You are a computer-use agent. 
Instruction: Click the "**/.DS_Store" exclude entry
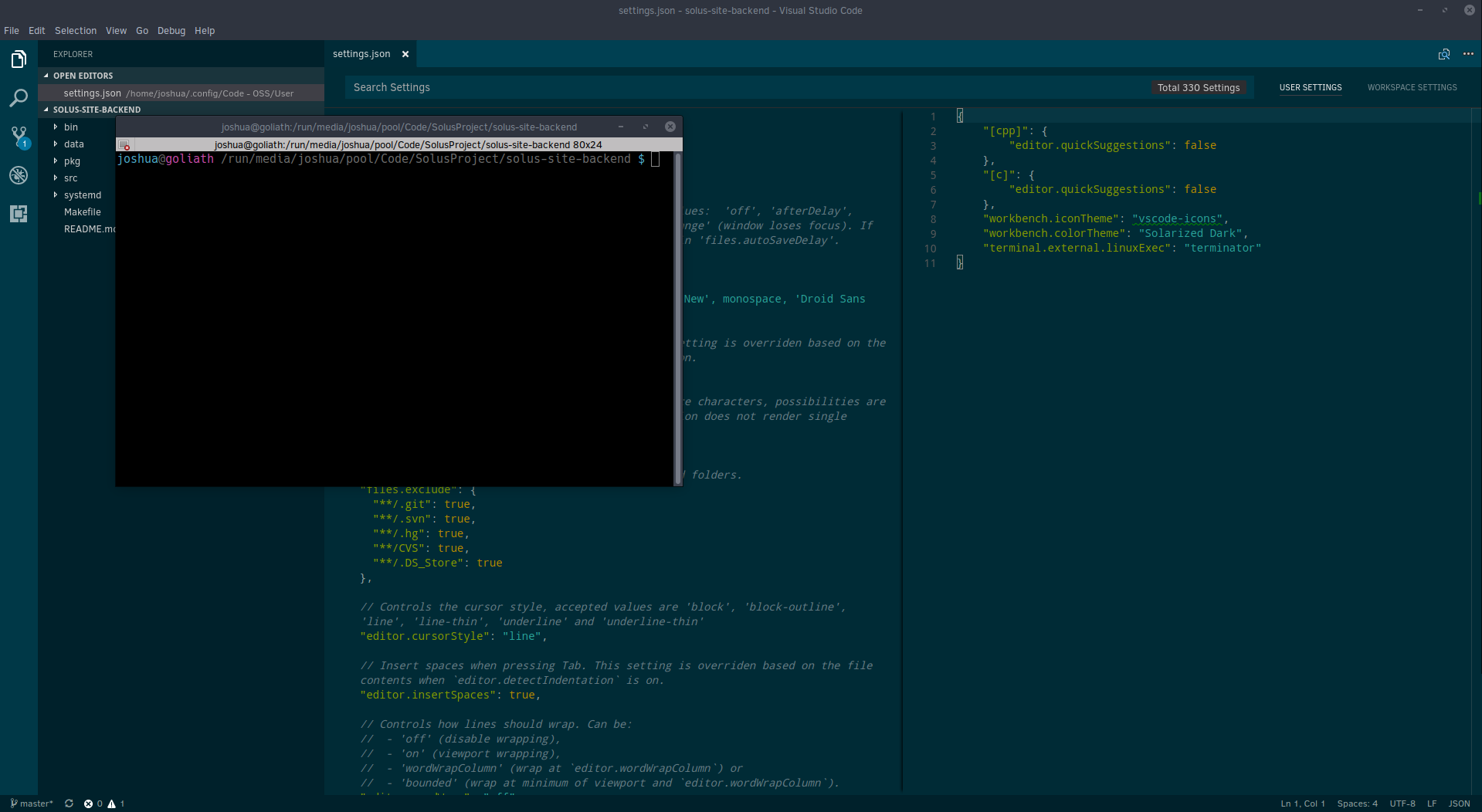418,563
